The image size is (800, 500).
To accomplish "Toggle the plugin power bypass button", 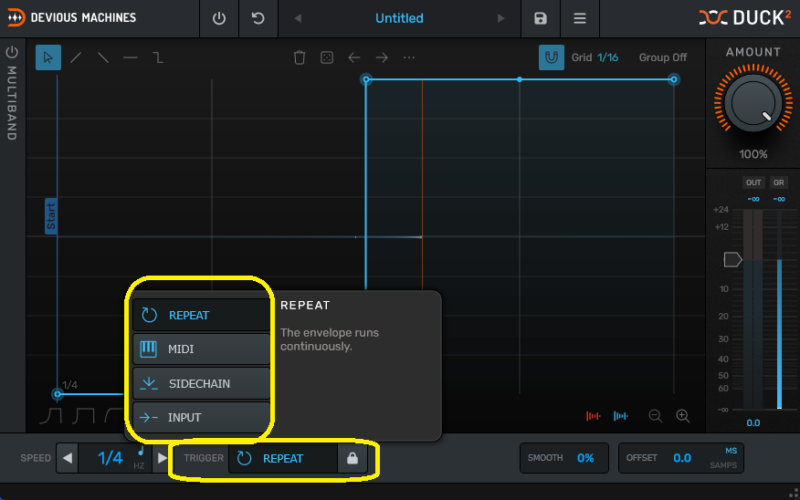I will tap(219, 18).
